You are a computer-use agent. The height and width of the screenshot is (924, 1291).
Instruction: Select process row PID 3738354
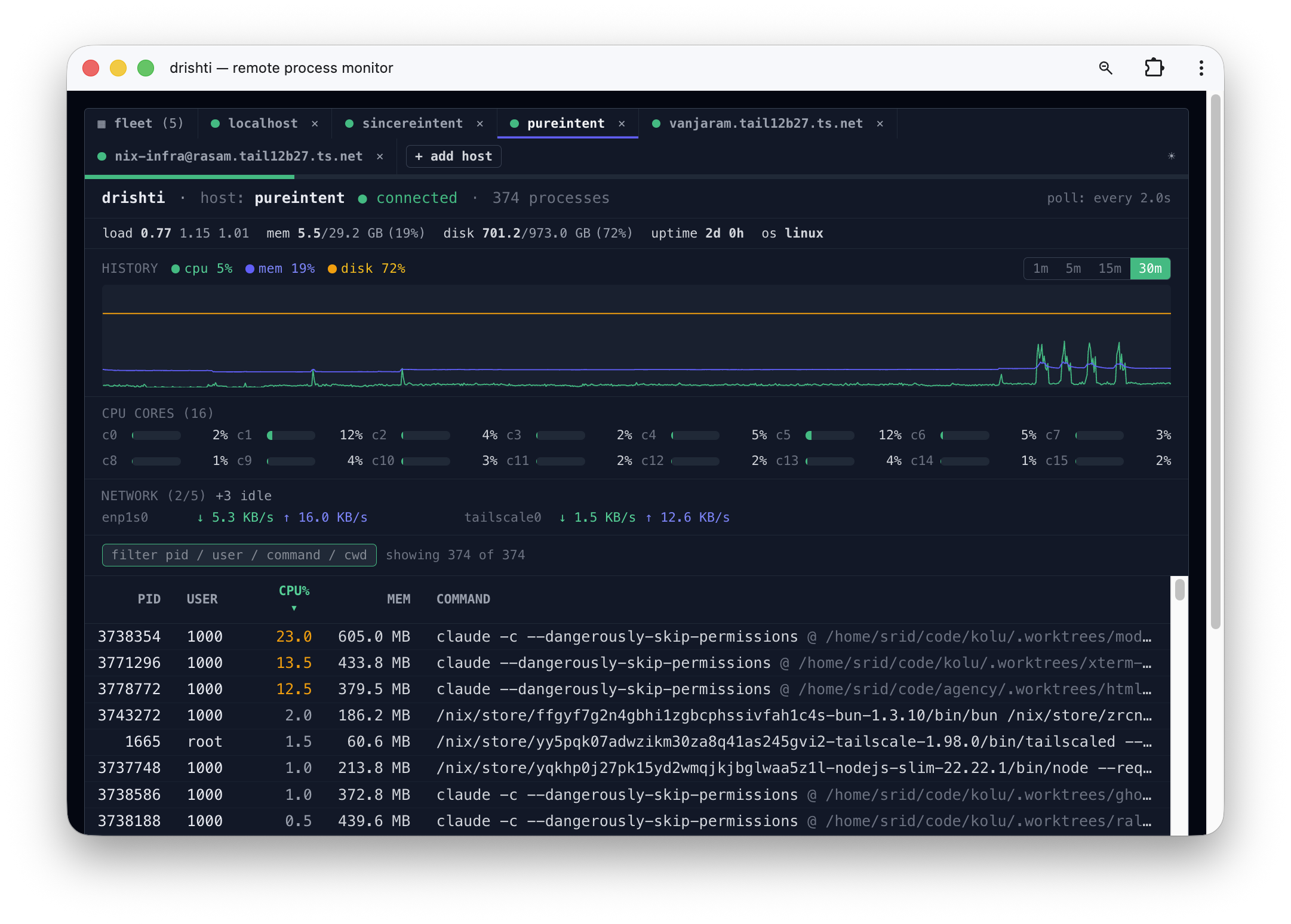(627, 637)
